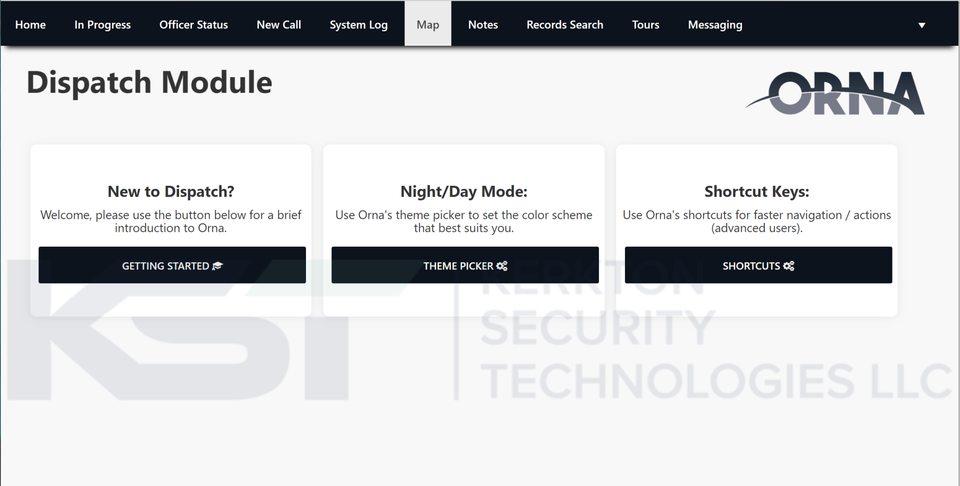960x486 pixels.
Task: View the System Log
Action: pos(359,24)
